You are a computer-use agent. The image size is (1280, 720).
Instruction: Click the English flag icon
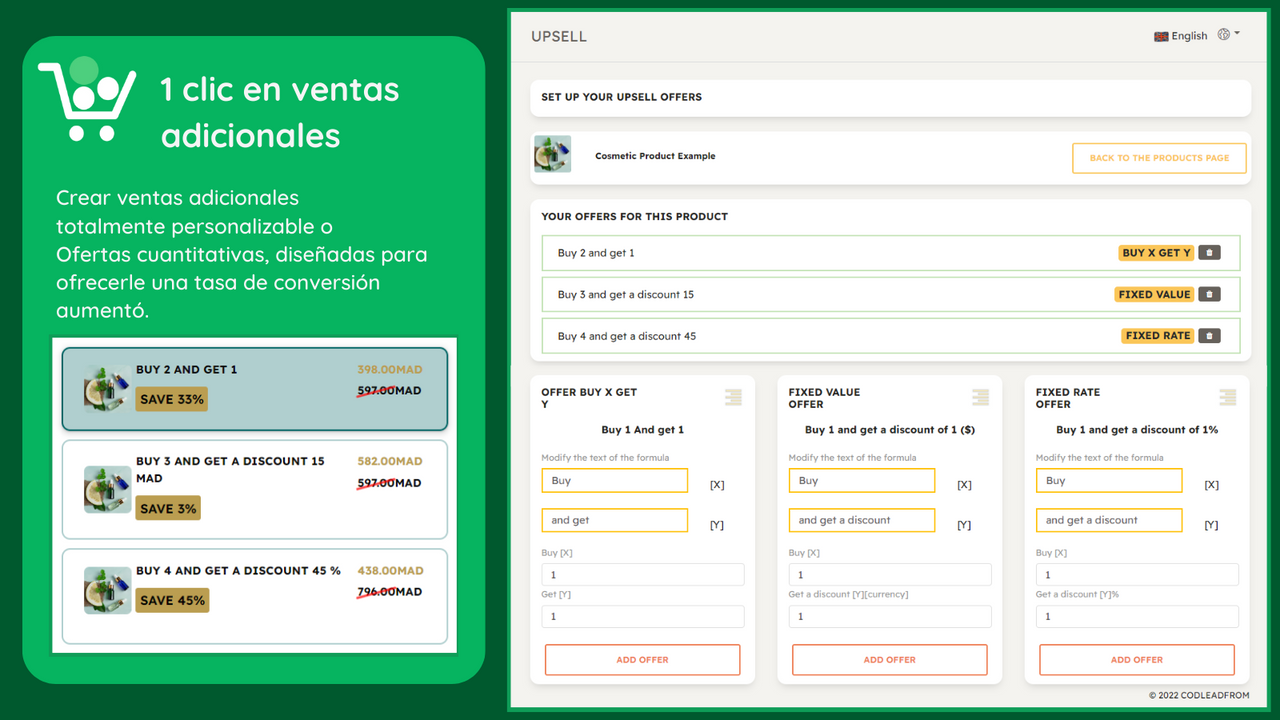pos(1161,36)
